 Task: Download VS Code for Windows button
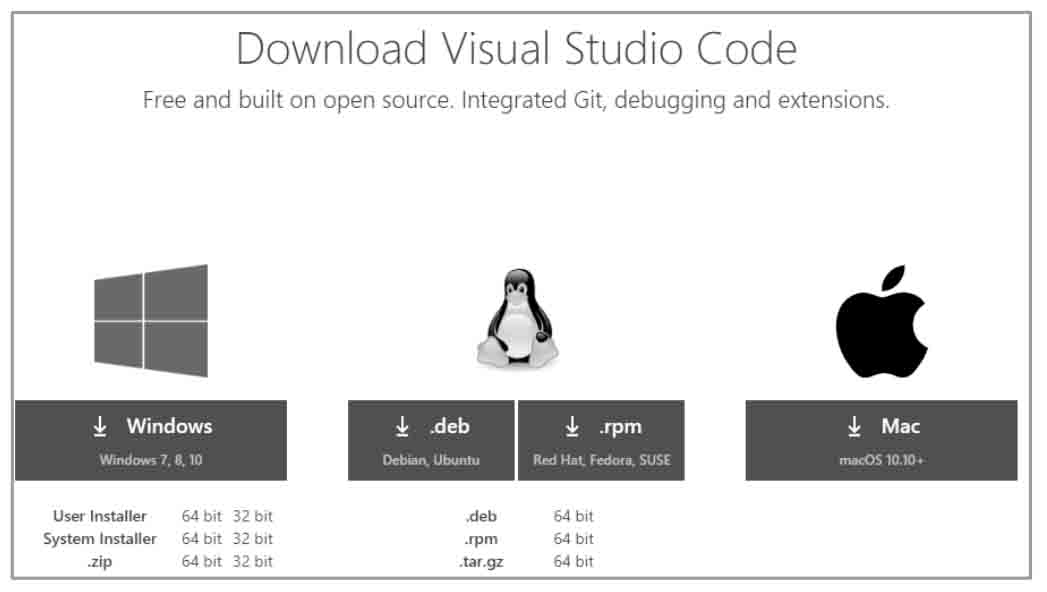(x=151, y=440)
